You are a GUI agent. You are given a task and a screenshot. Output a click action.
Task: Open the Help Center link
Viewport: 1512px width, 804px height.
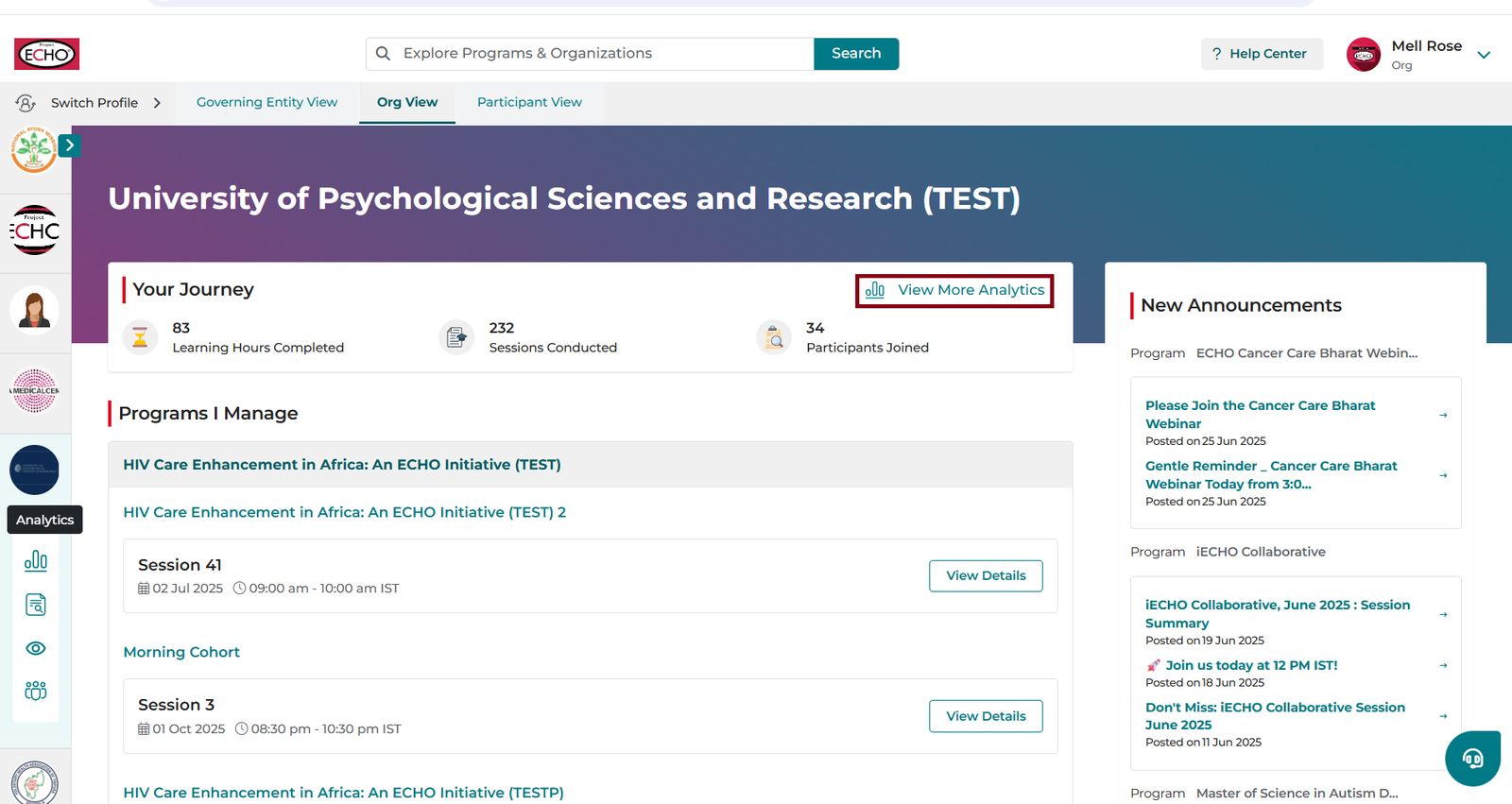tap(1262, 54)
